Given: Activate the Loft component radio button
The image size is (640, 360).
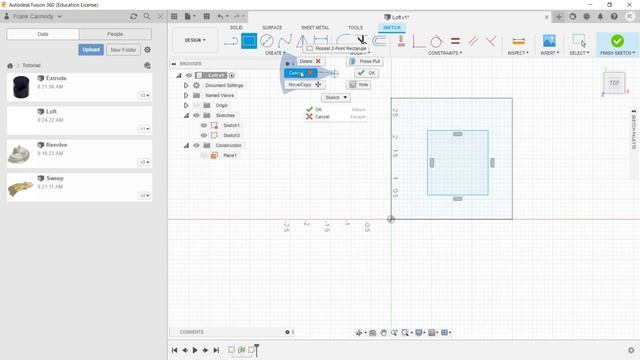Looking at the screenshot, I should [232, 76].
